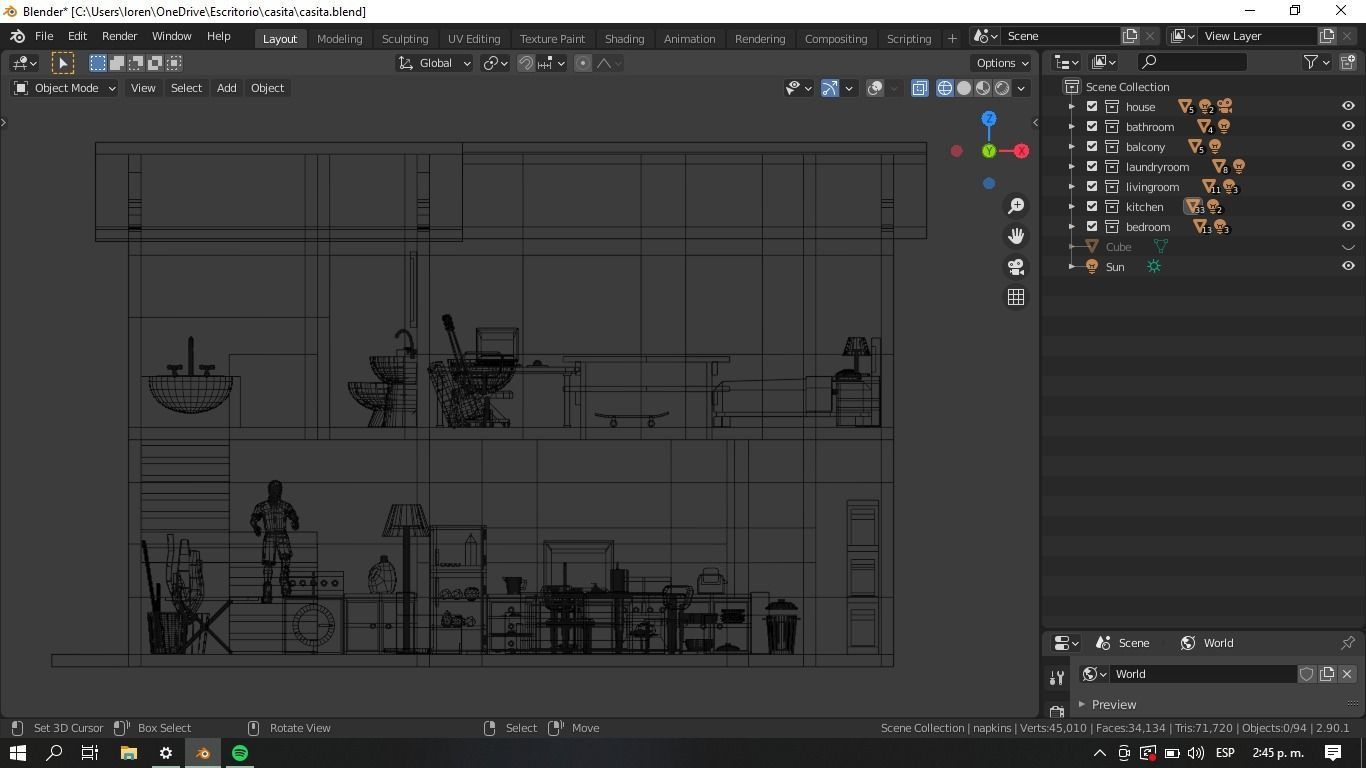This screenshot has width=1366, height=768.
Task: Select the Tweak select tool icon
Action: [63, 63]
